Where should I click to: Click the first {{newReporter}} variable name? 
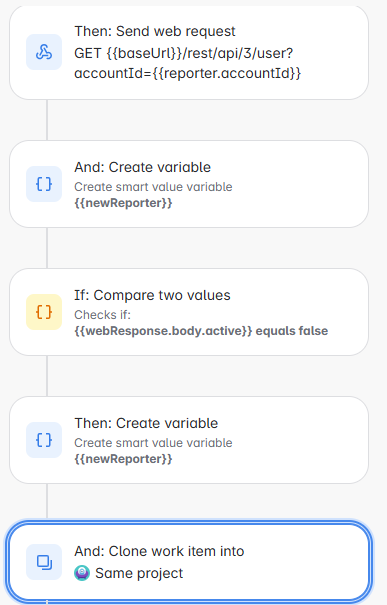tap(123, 203)
